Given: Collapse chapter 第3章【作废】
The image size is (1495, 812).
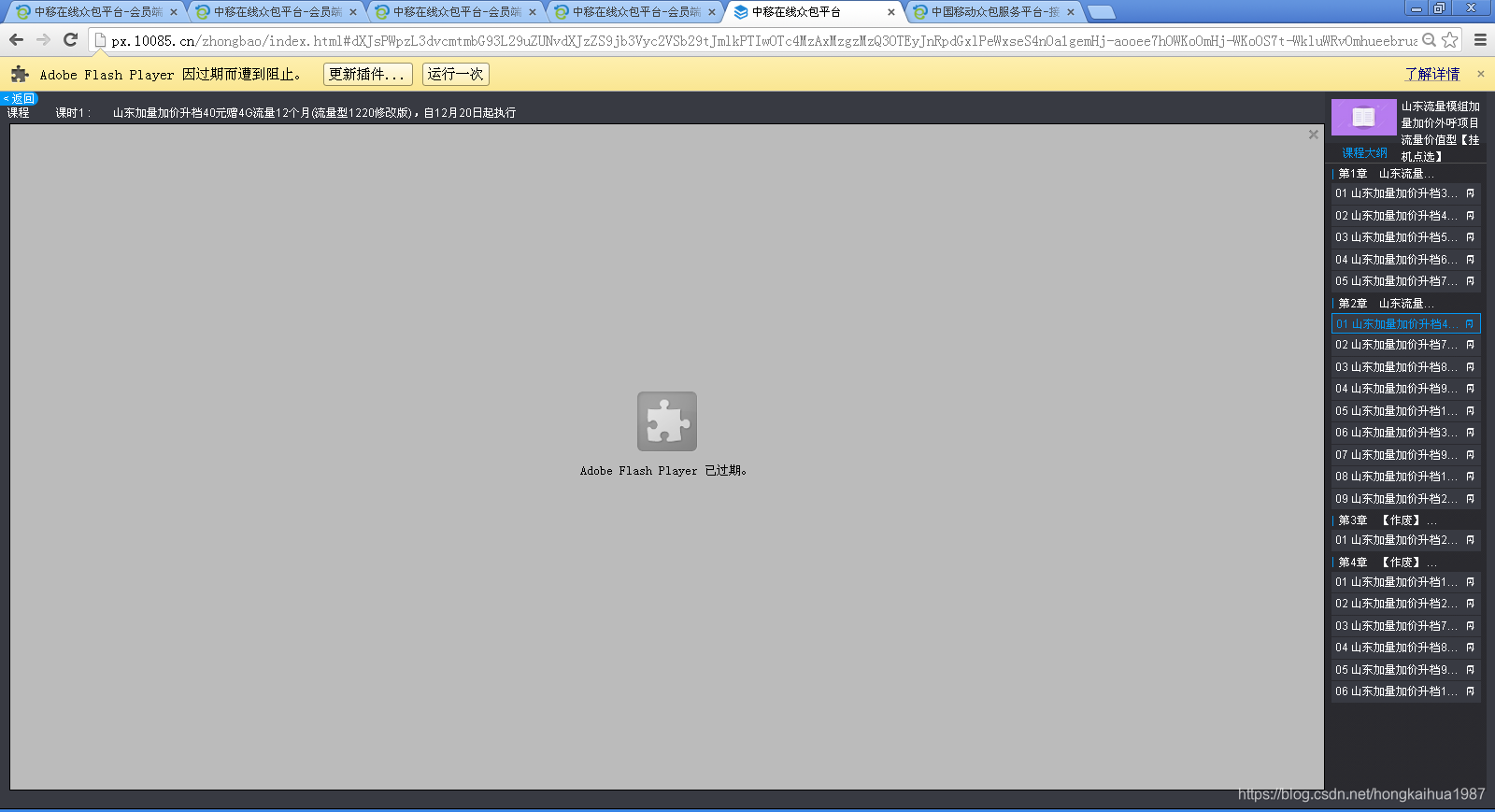Looking at the screenshot, I should tap(1386, 520).
